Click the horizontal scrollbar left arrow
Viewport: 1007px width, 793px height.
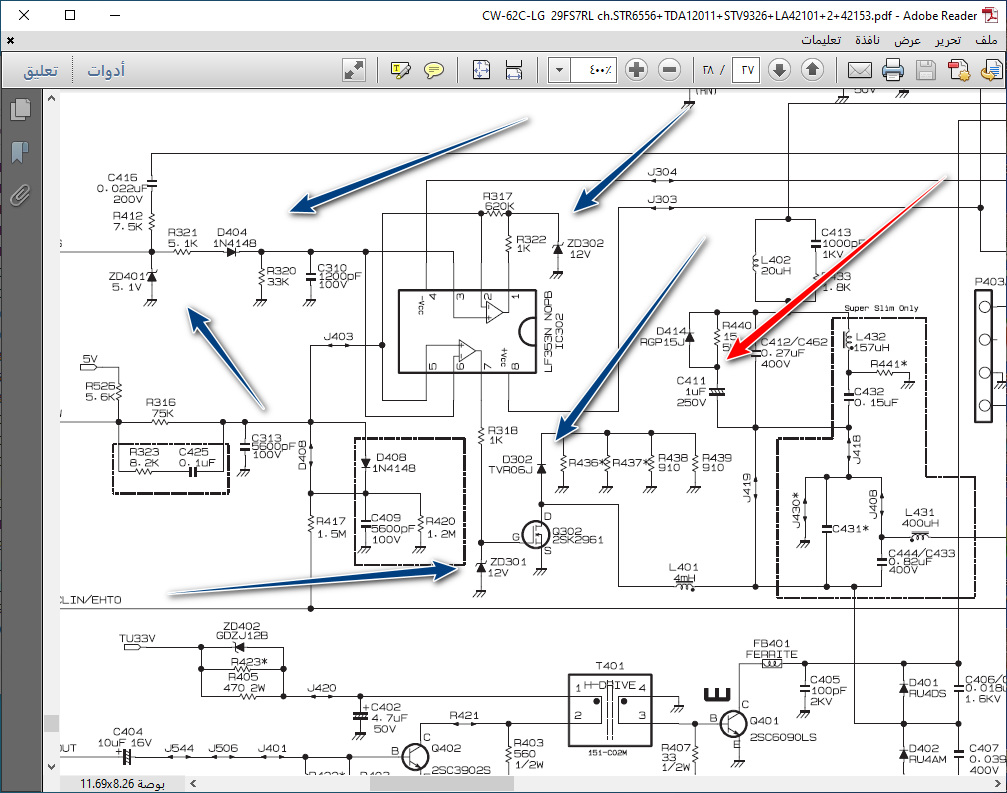193,783
